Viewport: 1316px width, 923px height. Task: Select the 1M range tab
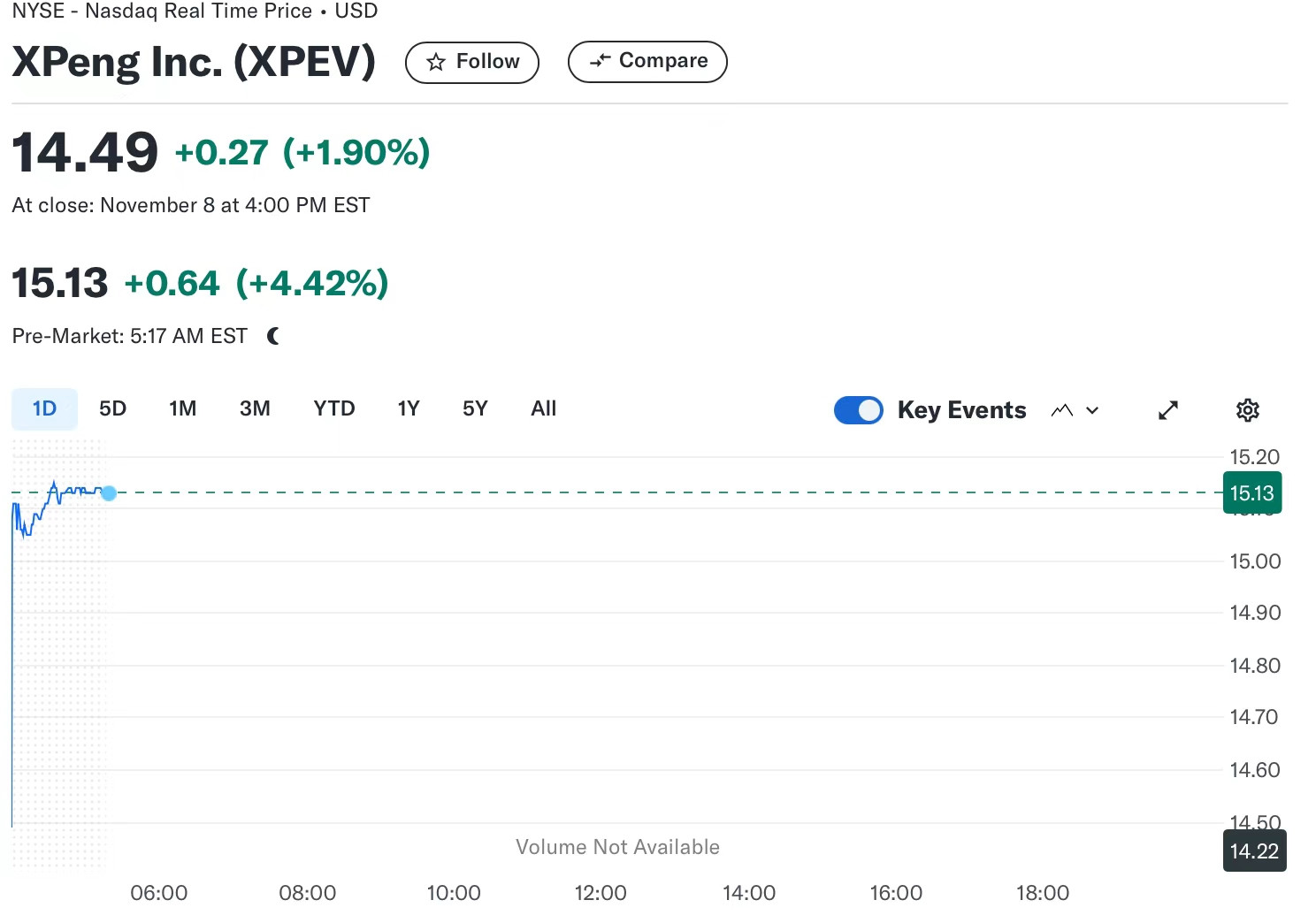pyautogui.click(x=183, y=408)
